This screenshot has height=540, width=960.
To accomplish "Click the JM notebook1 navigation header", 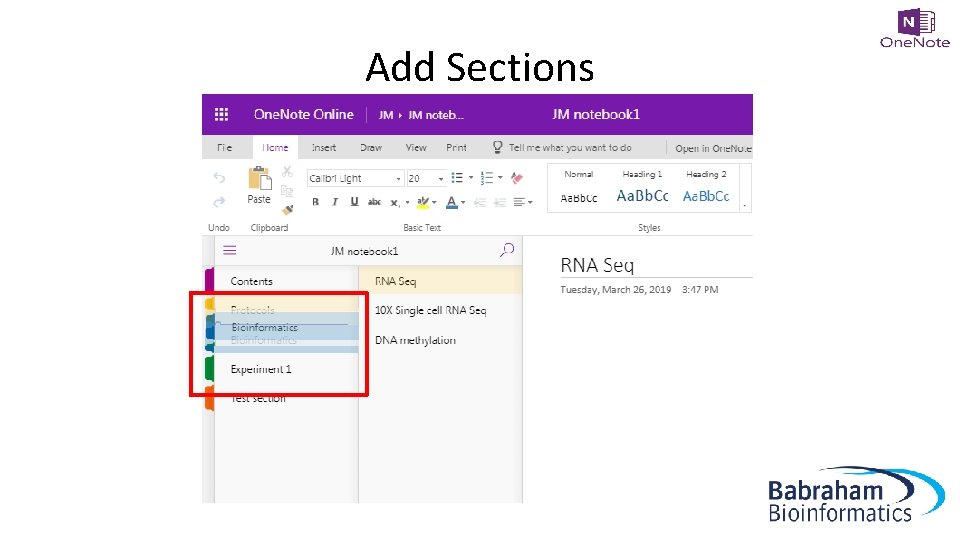I will coord(364,251).
